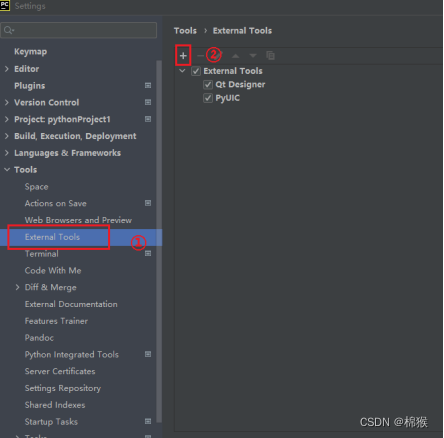Collapse the External Tools group tree
444x438 pixels.
(x=182, y=71)
